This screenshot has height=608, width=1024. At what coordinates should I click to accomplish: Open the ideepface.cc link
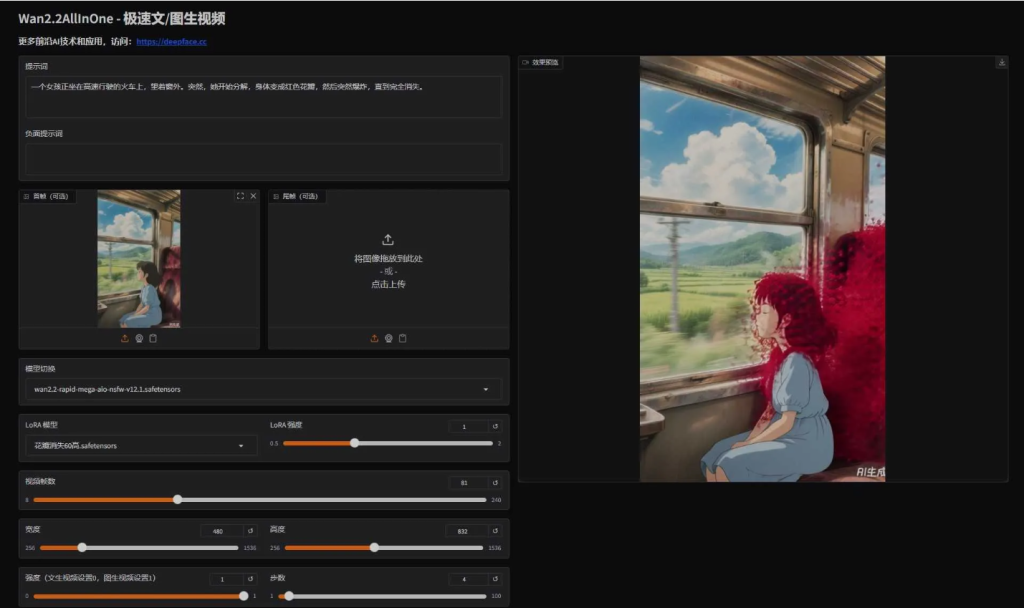click(x=171, y=42)
